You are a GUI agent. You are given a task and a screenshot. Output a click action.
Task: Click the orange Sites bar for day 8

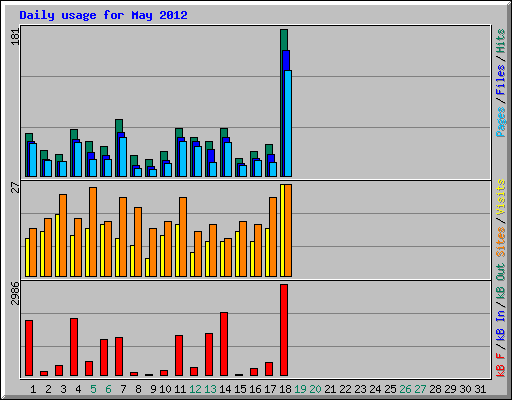[x=138, y=242]
